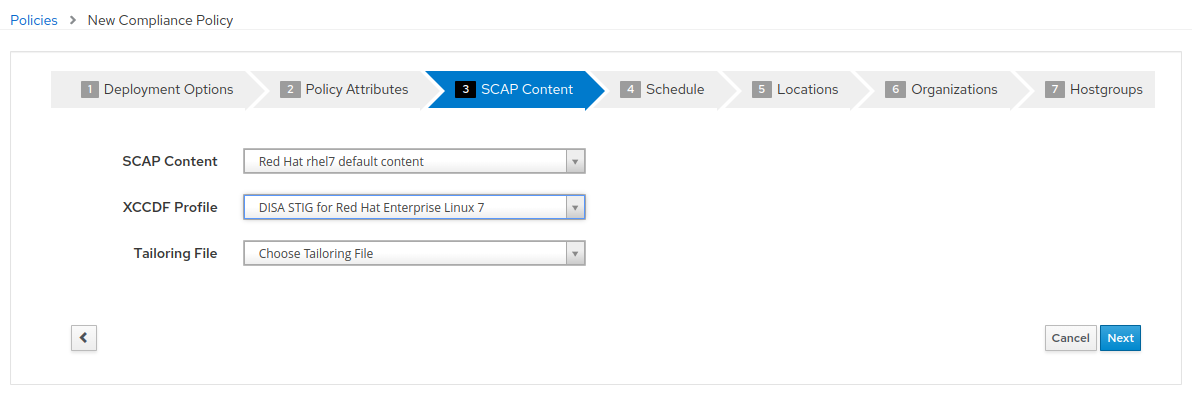Click the step number 1 badge
The height and width of the screenshot is (396, 1192).
pyautogui.click(x=90, y=90)
